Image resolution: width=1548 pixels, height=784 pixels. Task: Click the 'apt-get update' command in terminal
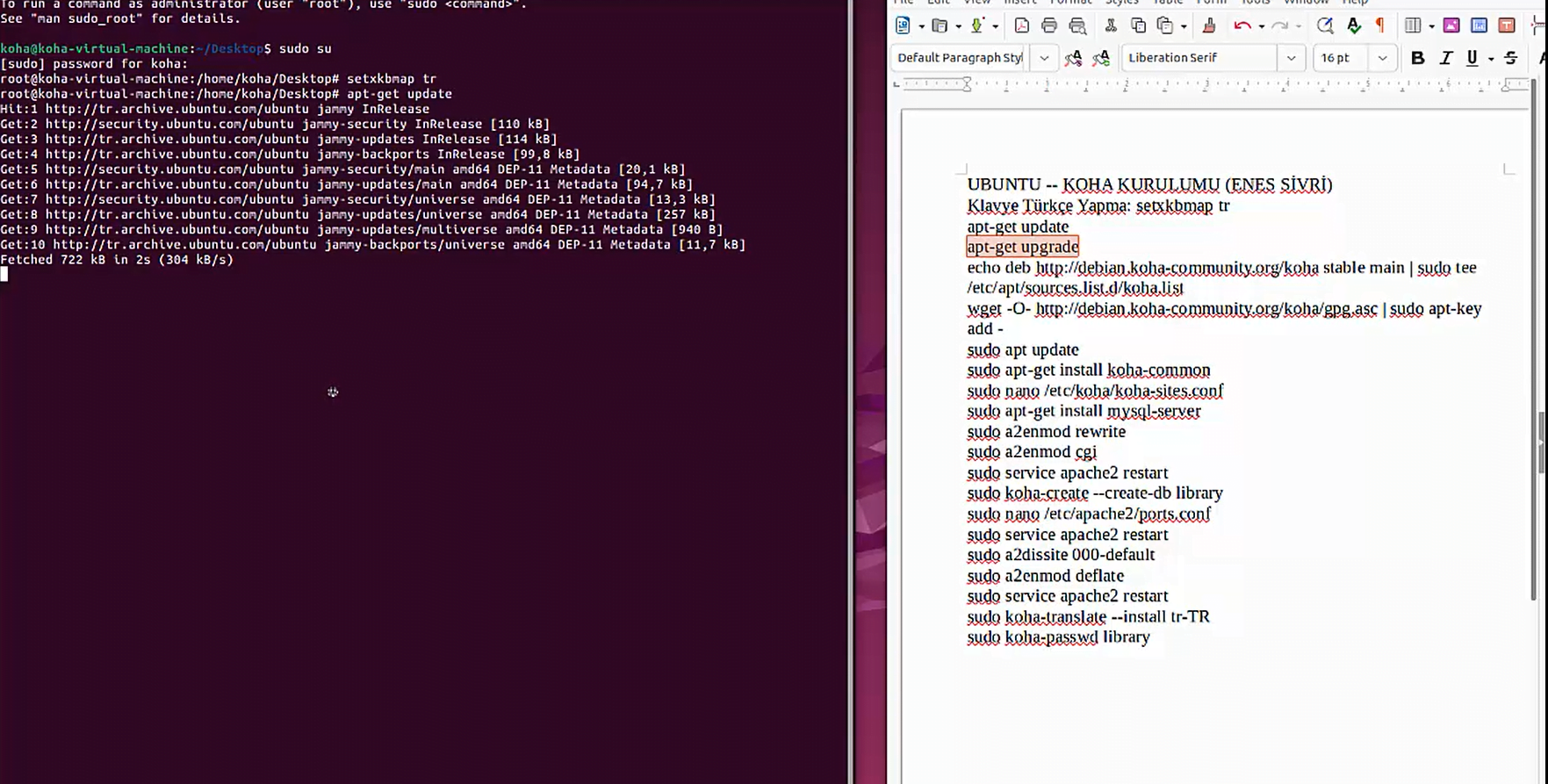[400, 94]
